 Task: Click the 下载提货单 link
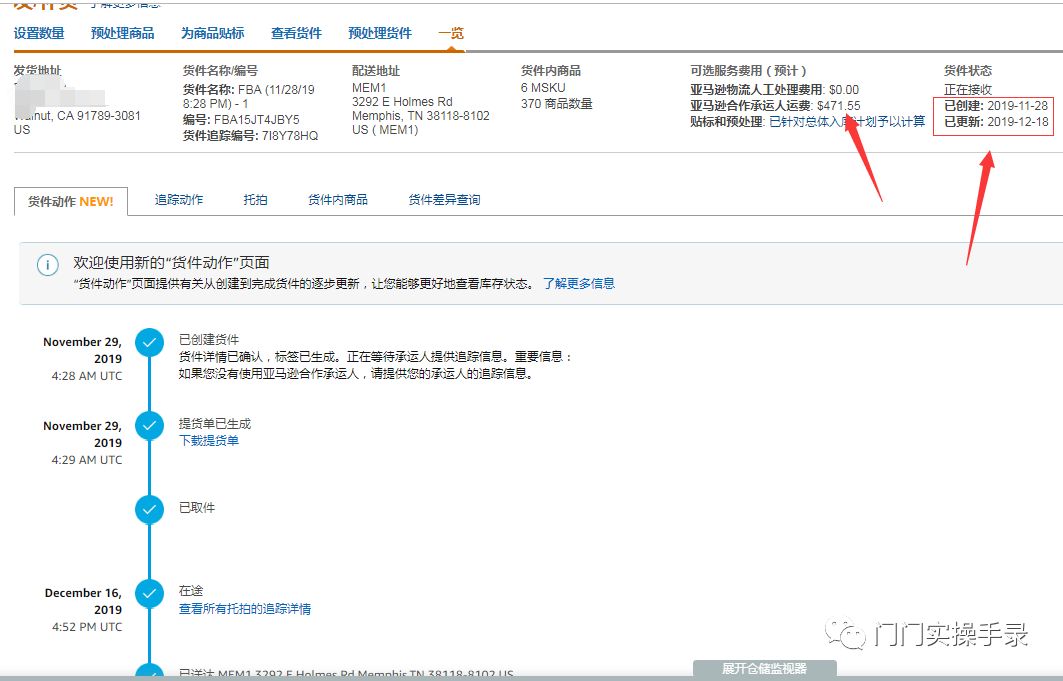[209, 440]
